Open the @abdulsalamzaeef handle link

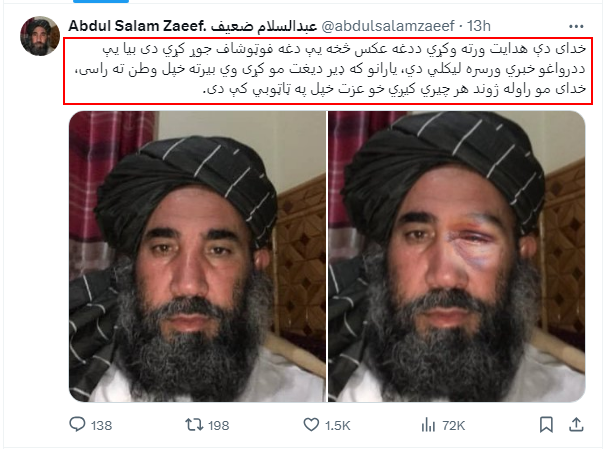pos(388,26)
